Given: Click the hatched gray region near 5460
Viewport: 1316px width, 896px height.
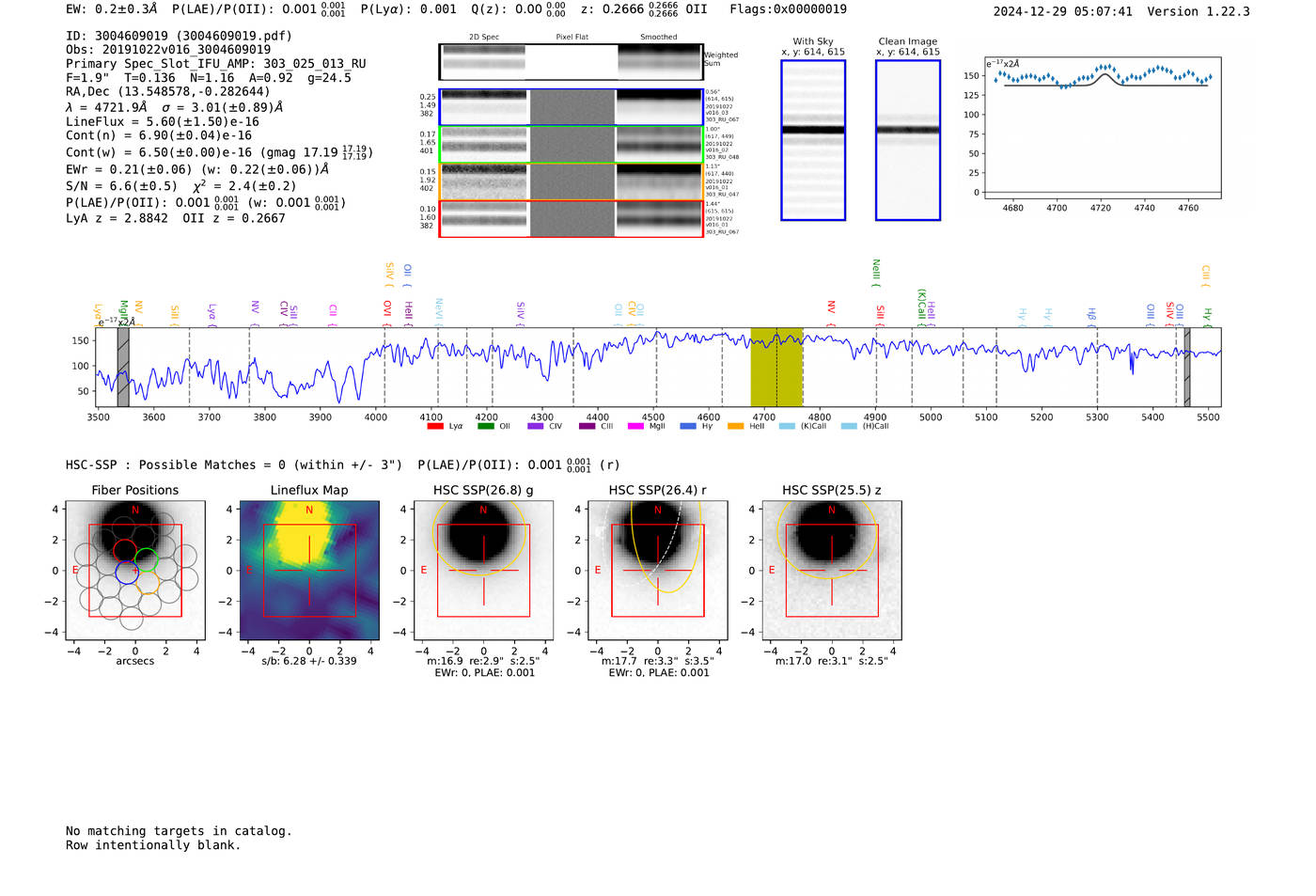Looking at the screenshot, I should click(1187, 368).
